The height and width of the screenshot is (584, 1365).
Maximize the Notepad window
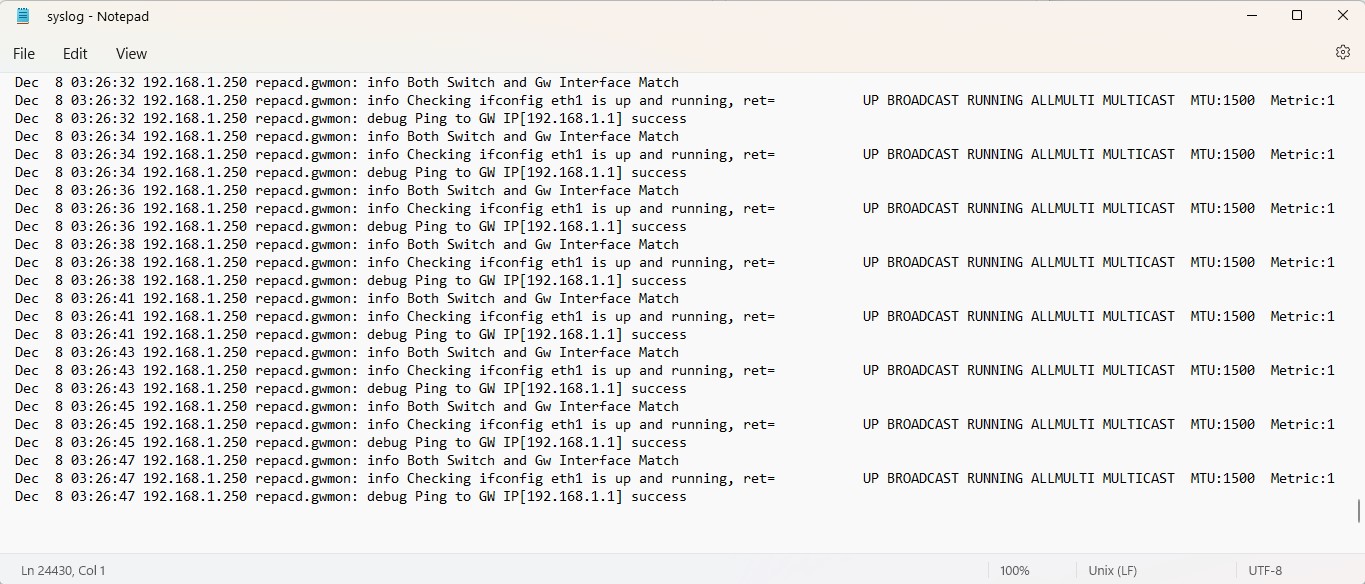(1297, 16)
